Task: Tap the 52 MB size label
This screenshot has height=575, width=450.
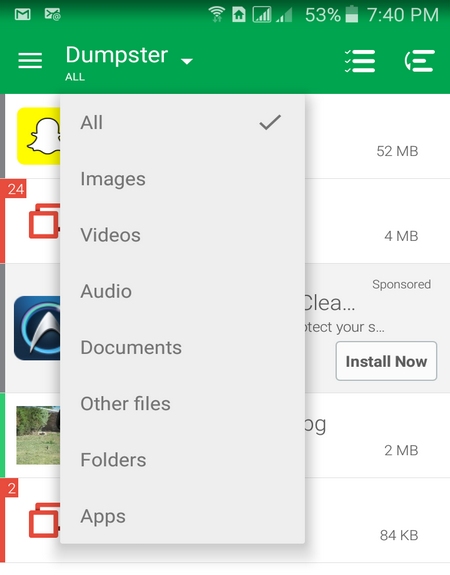Action: [x=397, y=151]
